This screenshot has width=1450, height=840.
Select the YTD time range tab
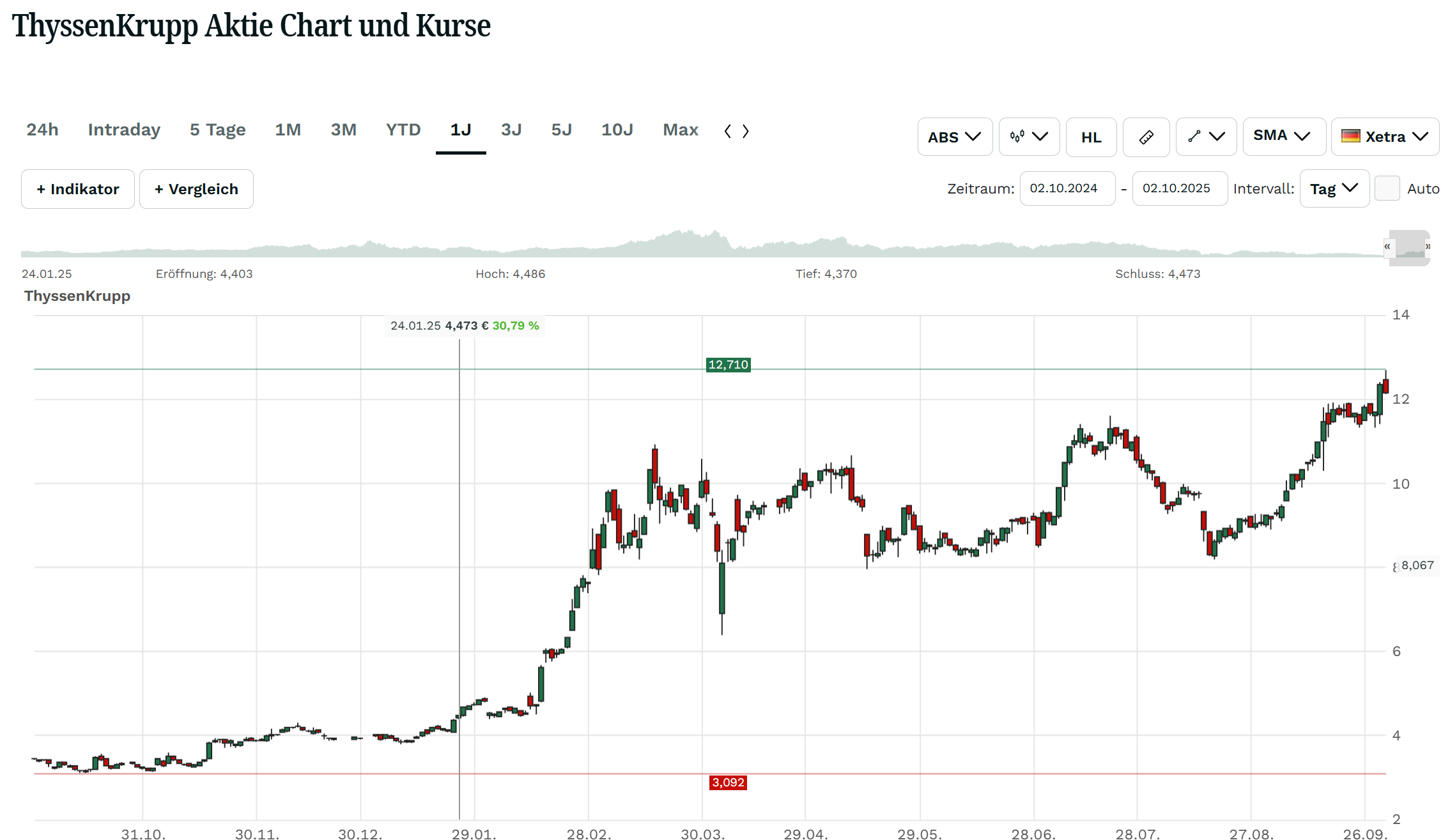(x=403, y=130)
